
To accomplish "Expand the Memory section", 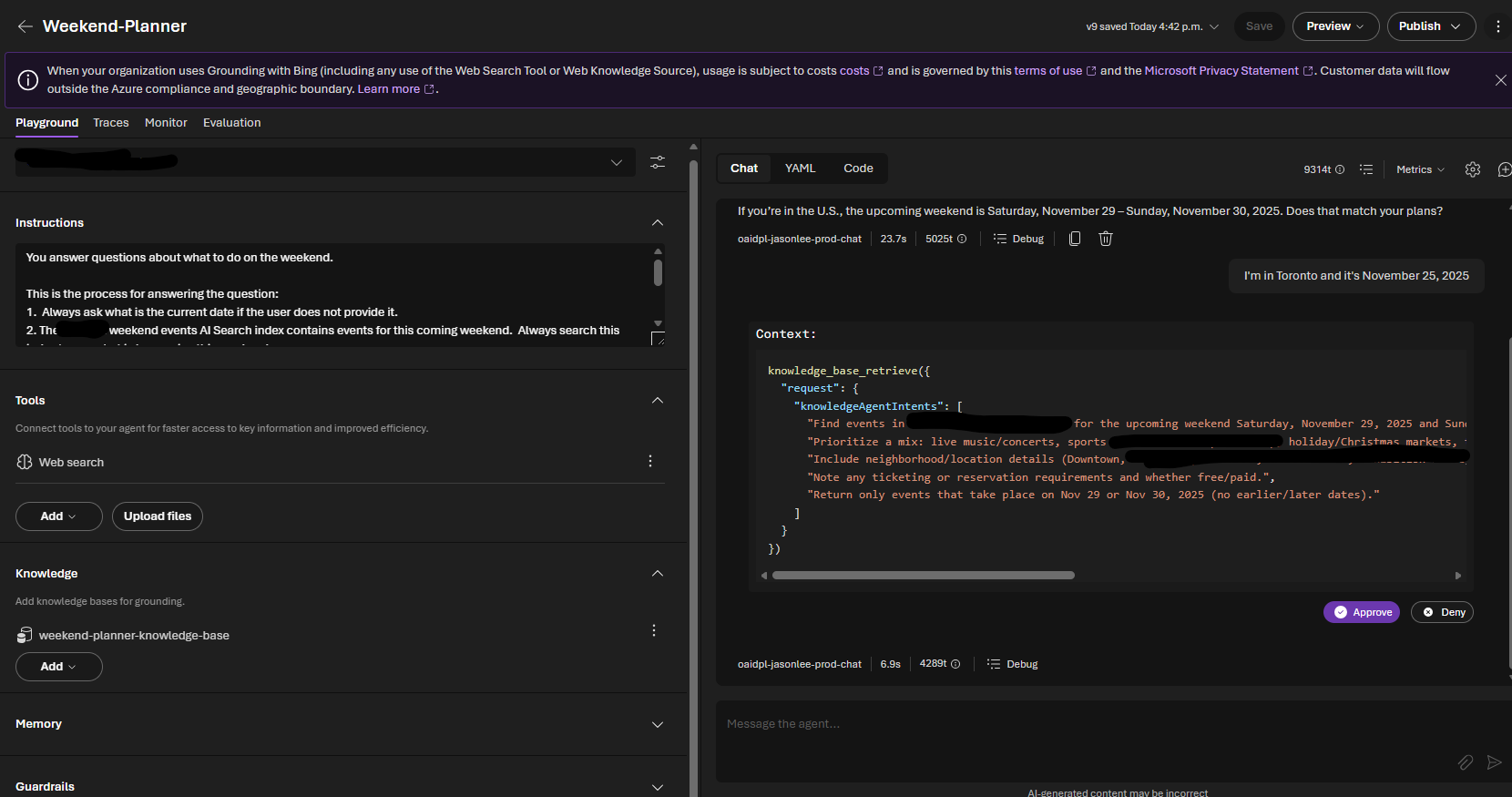I will pos(658,725).
